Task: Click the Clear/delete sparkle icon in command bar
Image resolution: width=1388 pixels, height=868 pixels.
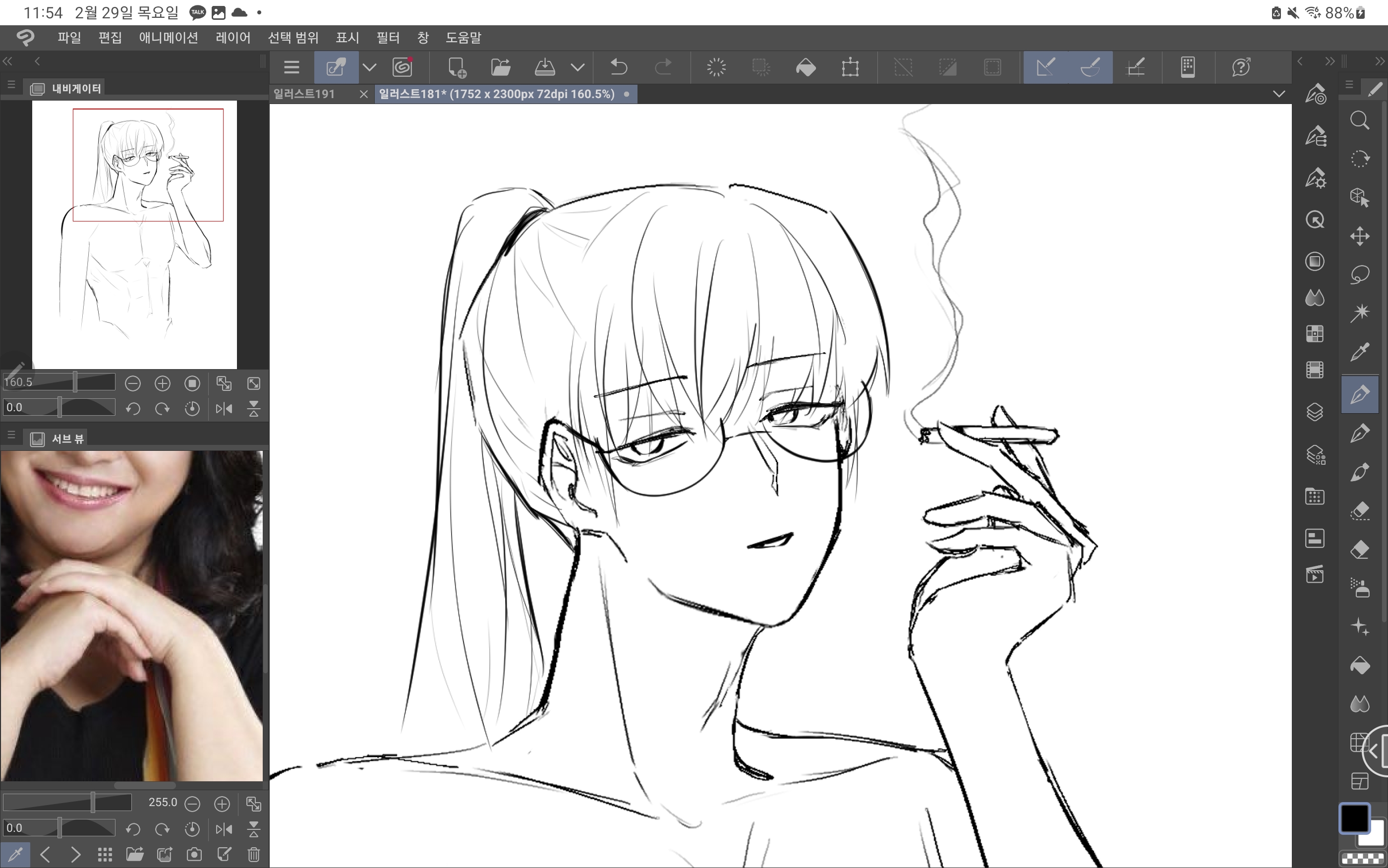Action: pyautogui.click(x=716, y=67)
